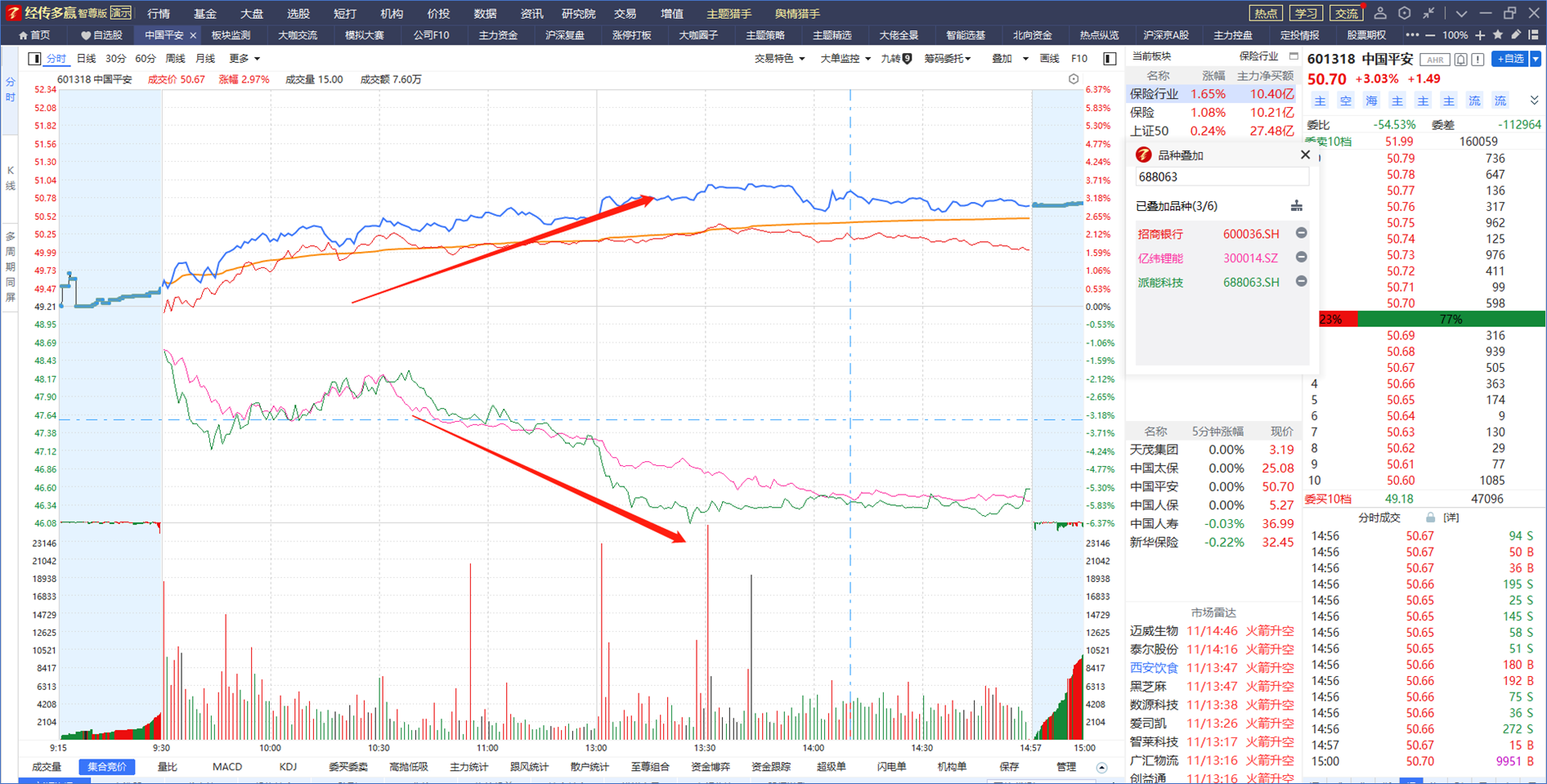Select the MACD indicator at bottom
The image size is (1547, 784).
coord(227,767)
